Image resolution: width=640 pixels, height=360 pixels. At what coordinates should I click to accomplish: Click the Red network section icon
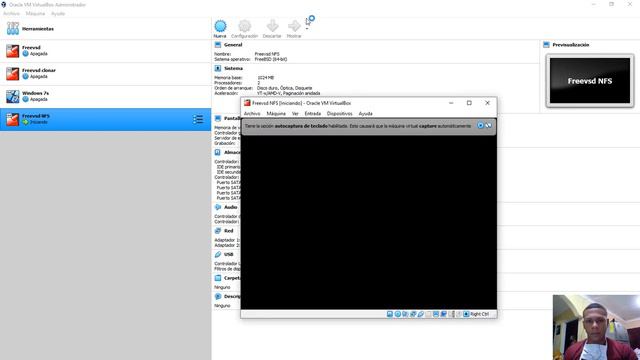tap(218, 231)
